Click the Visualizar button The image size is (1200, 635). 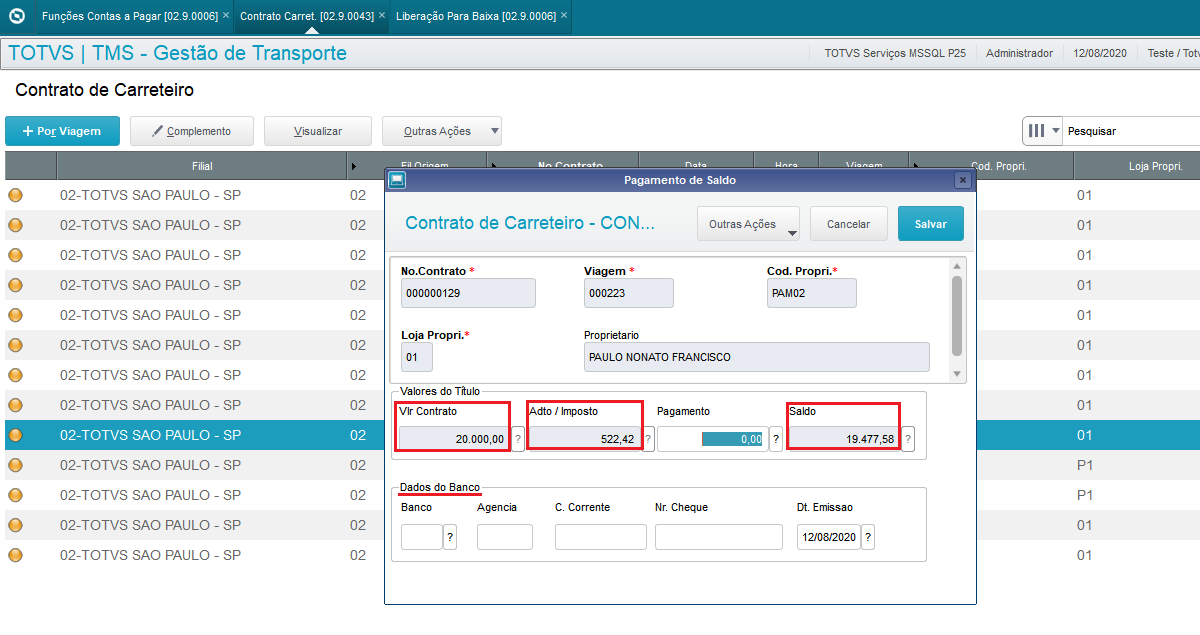[x=318, y=131]
